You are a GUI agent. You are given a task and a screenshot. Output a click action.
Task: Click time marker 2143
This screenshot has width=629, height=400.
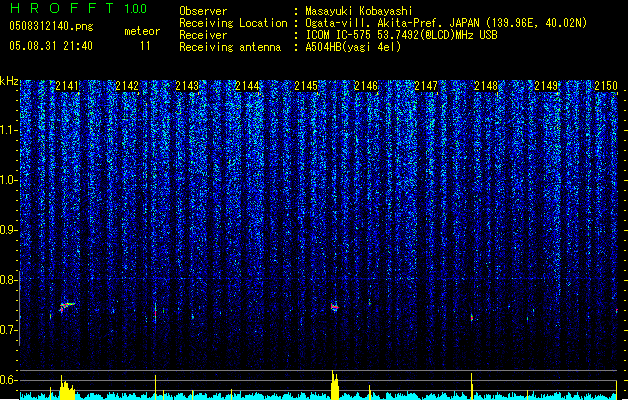click(187, 85)
